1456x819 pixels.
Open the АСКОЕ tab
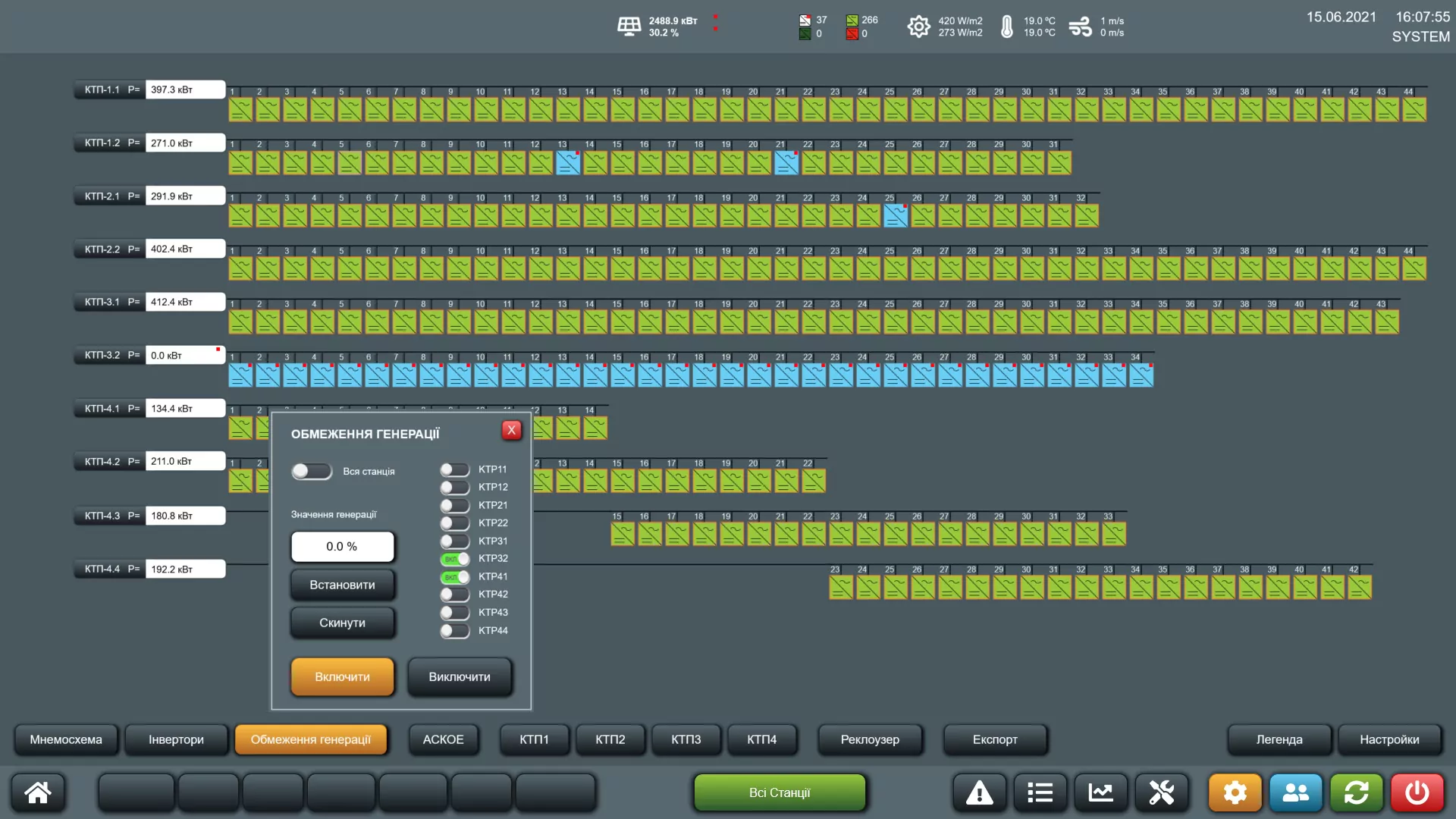coord(443,739)
